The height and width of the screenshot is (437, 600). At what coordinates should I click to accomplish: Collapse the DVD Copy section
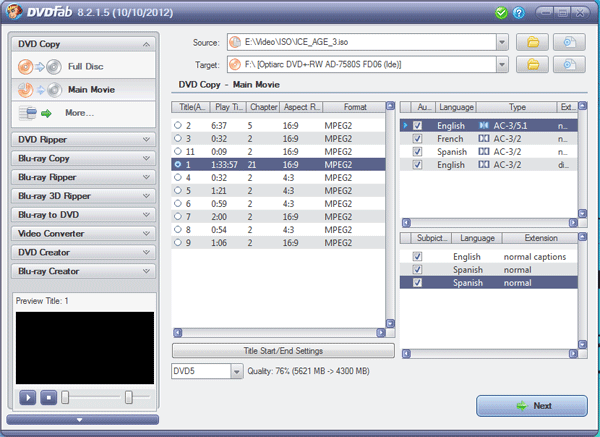147,44
